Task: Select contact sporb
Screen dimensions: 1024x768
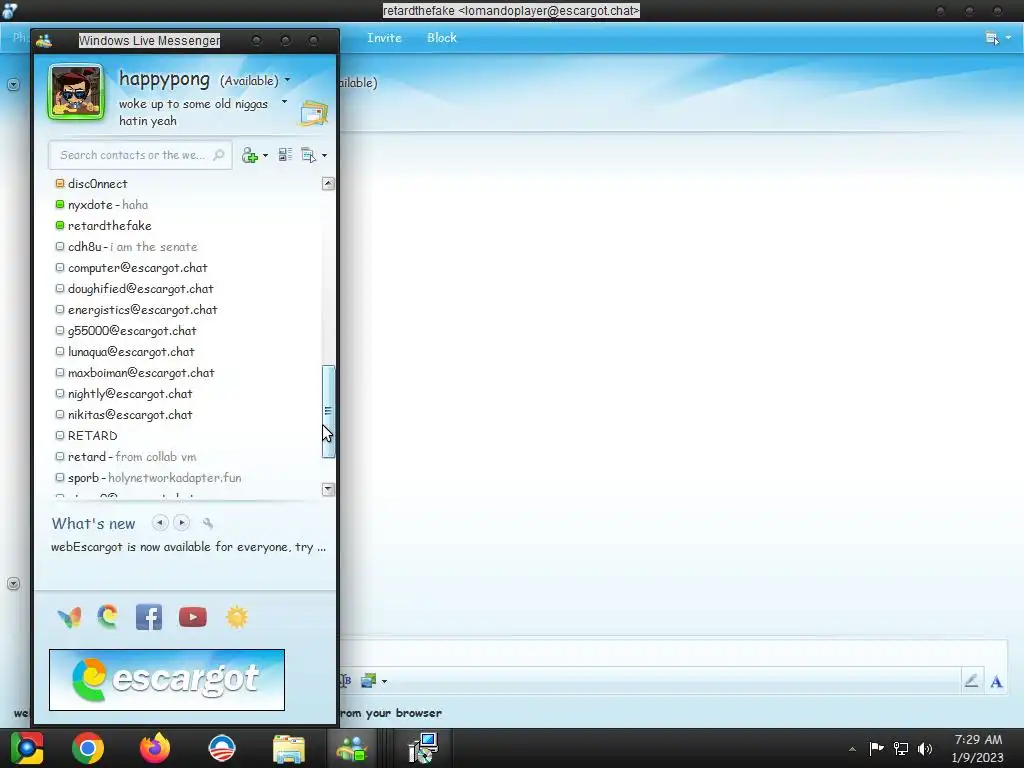Action: click(x=149, y=477)
